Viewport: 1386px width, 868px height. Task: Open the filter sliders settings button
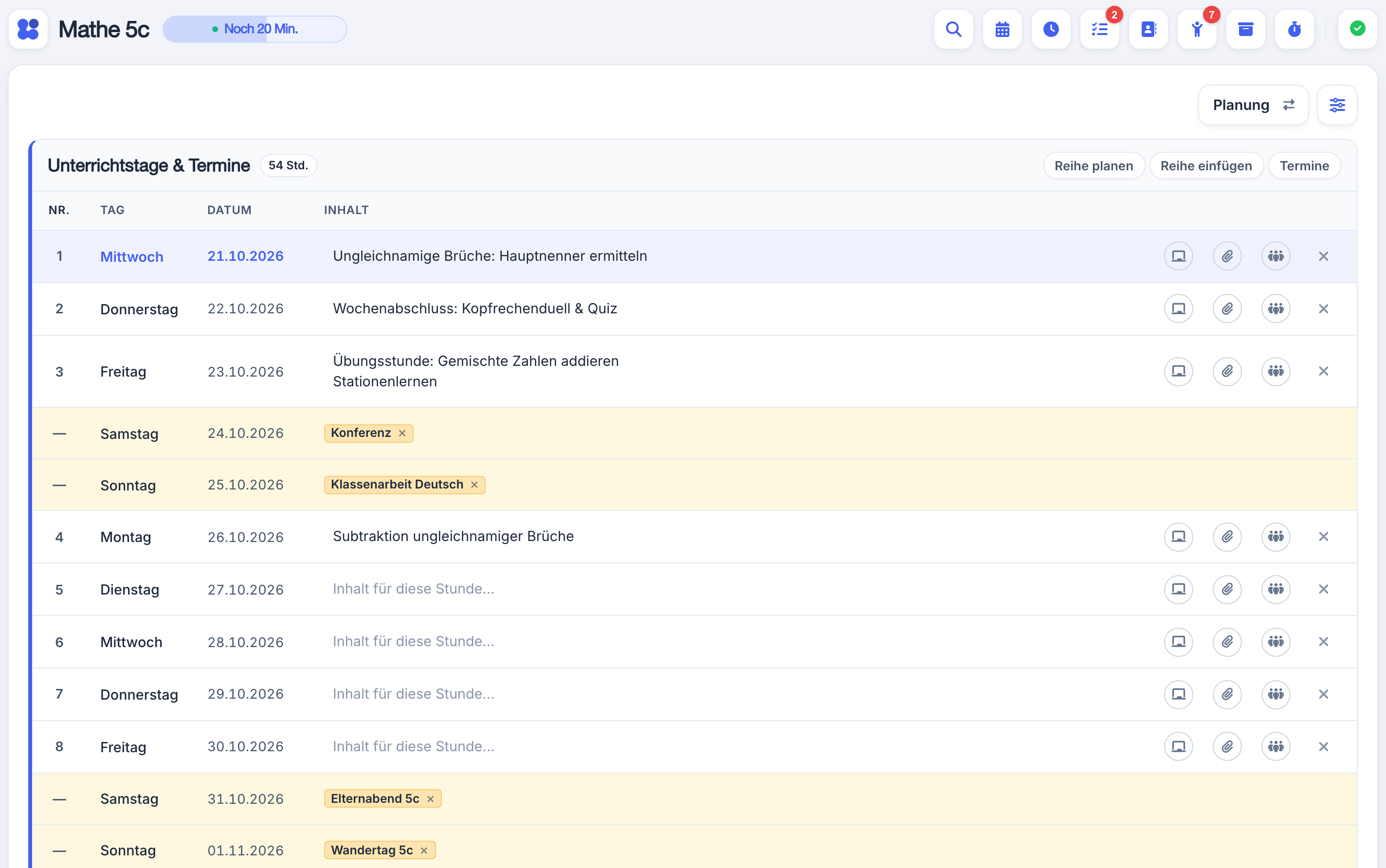(x=1337, y=105)
